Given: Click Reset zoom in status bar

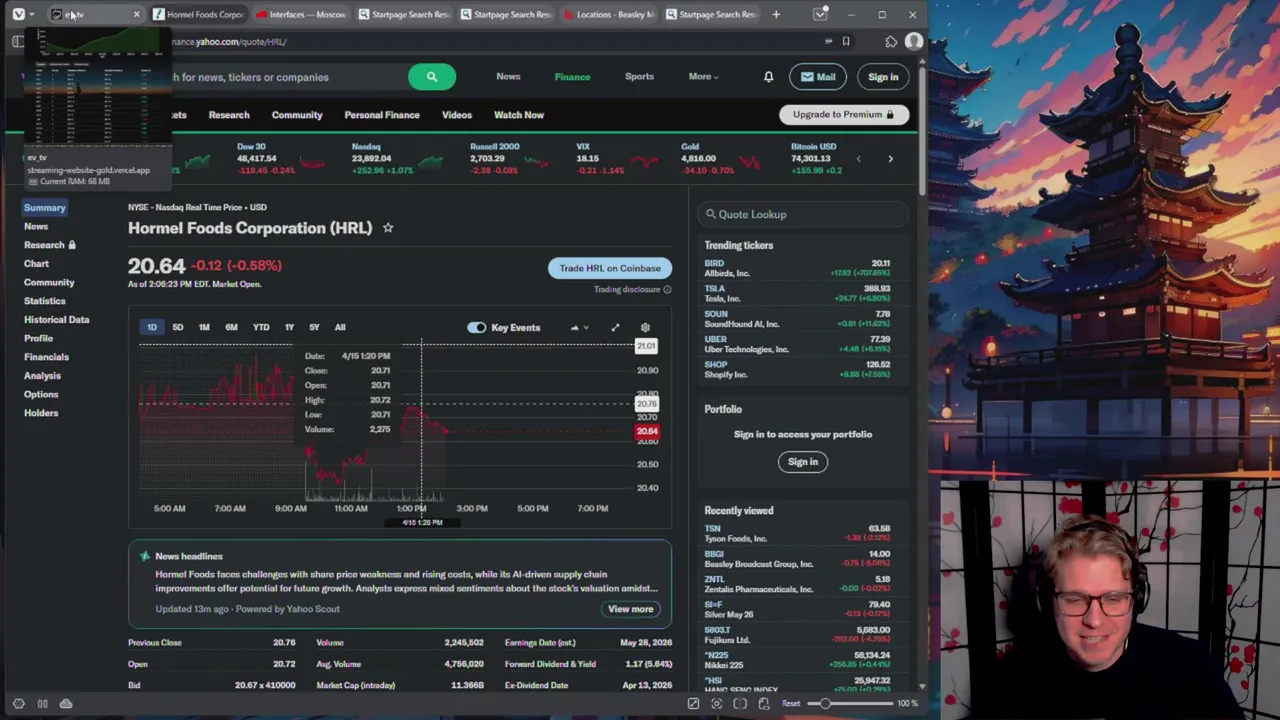Looking at the screenshot, I should click(790, 704).
